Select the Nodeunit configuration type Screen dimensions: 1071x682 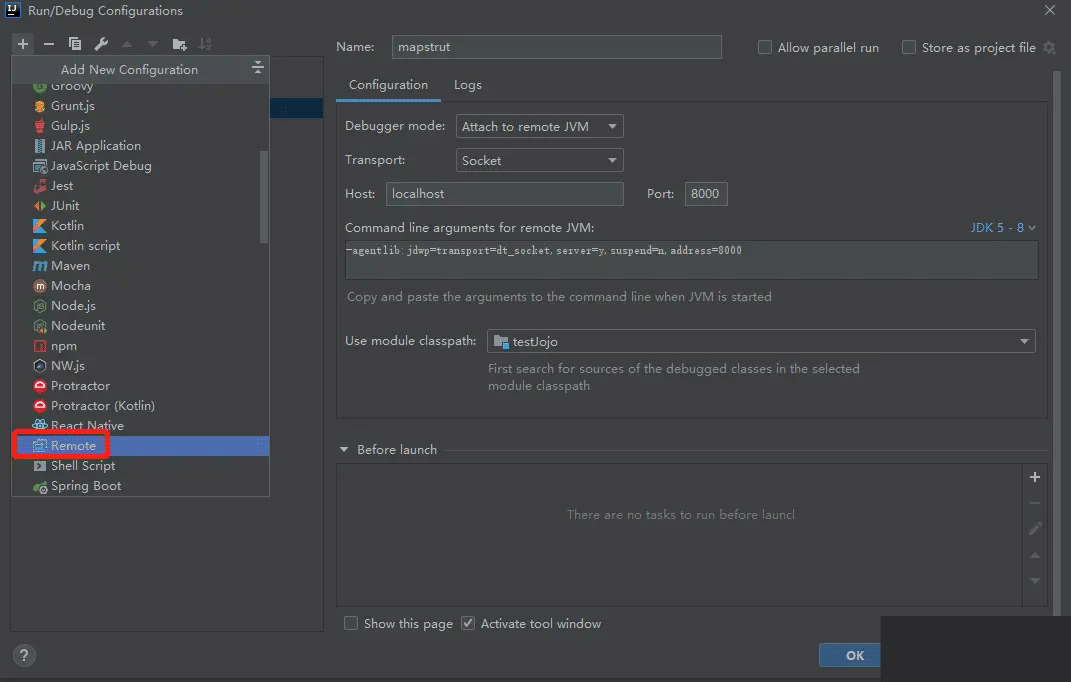pyautogui.click(x=140, y=326)
